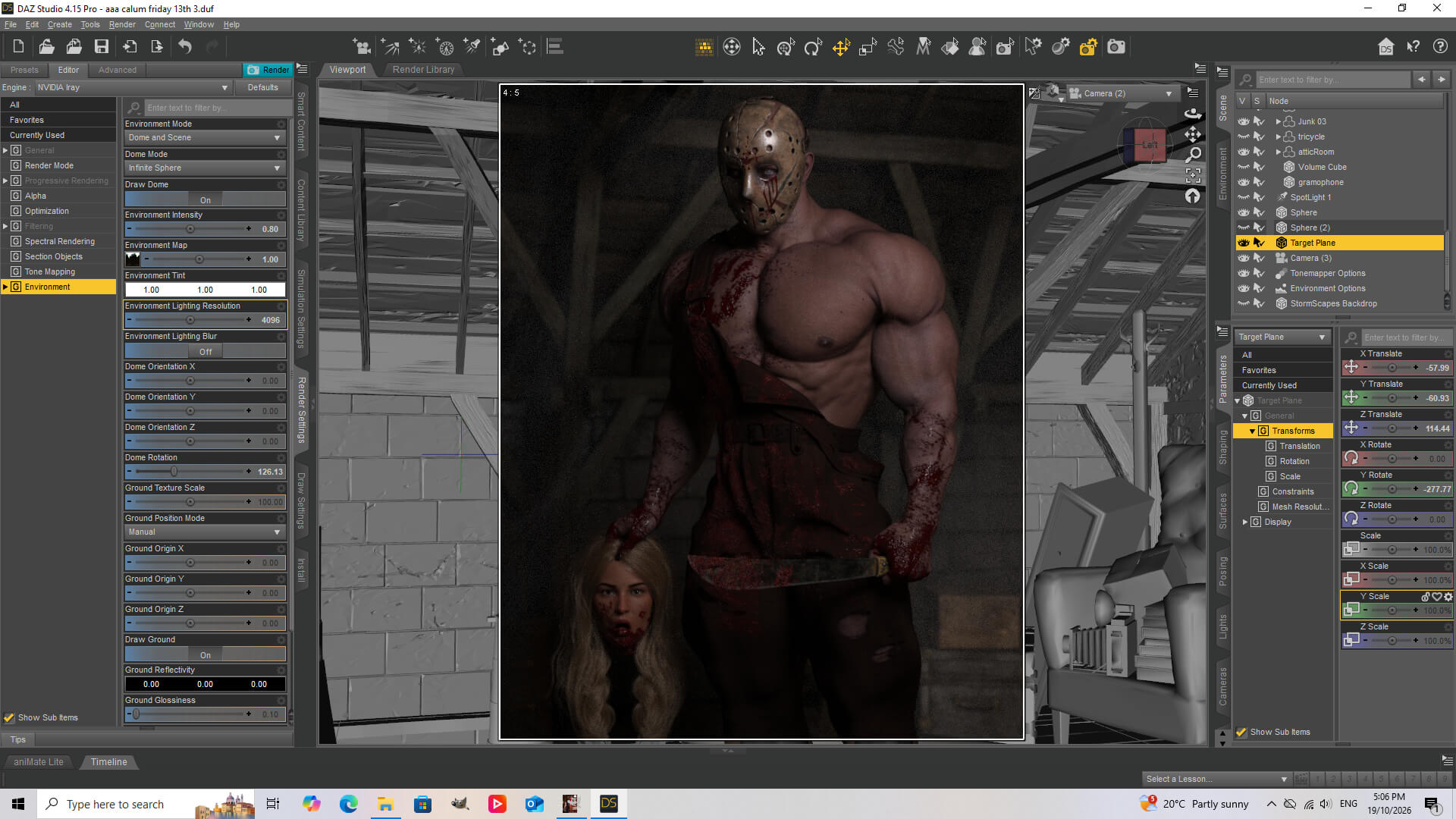The height and width of the screenshot is (819, 1456).
Task: Click the Defaults button
Action: point(262,87)
